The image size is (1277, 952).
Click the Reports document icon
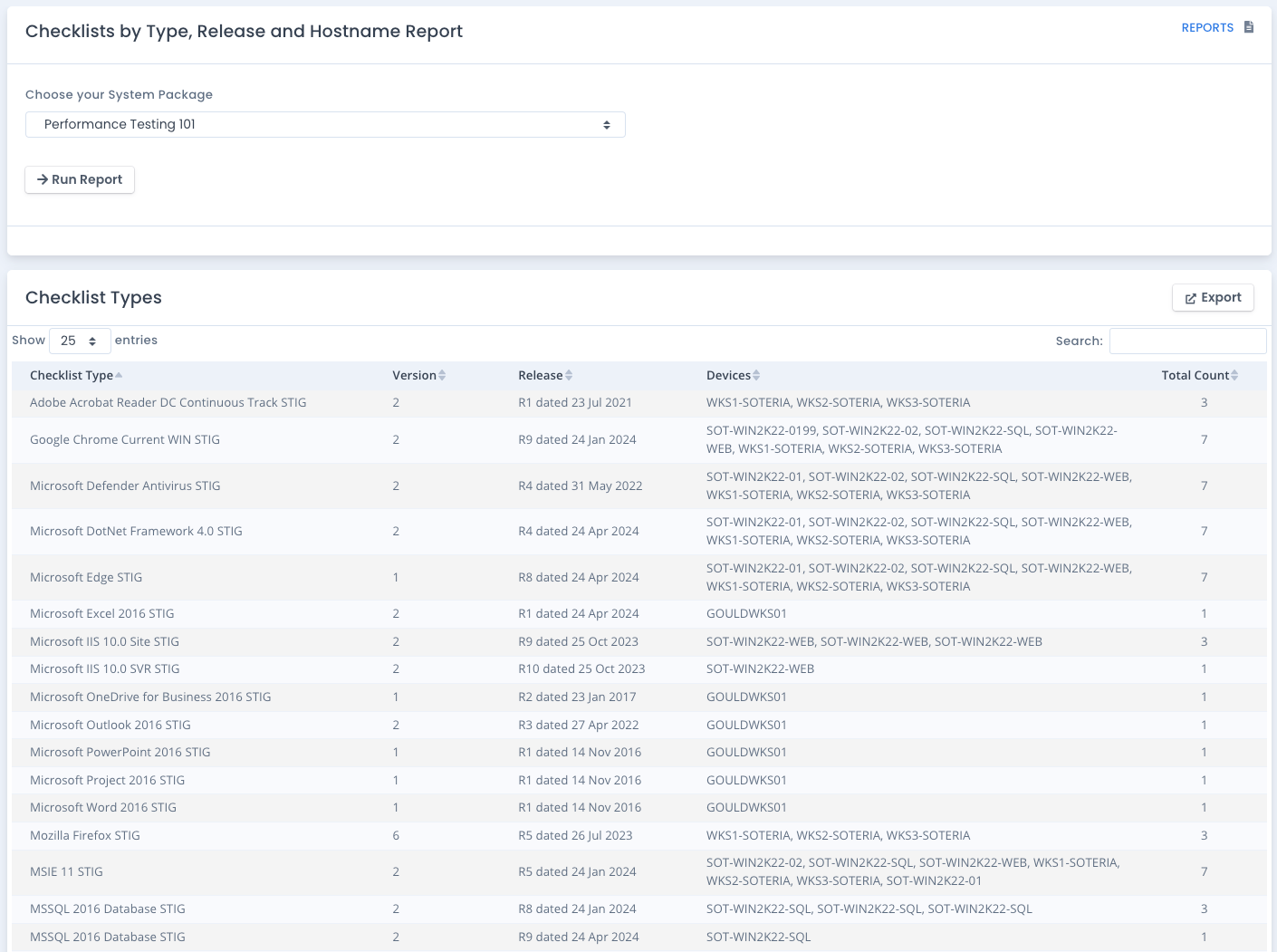[1249, 27]
